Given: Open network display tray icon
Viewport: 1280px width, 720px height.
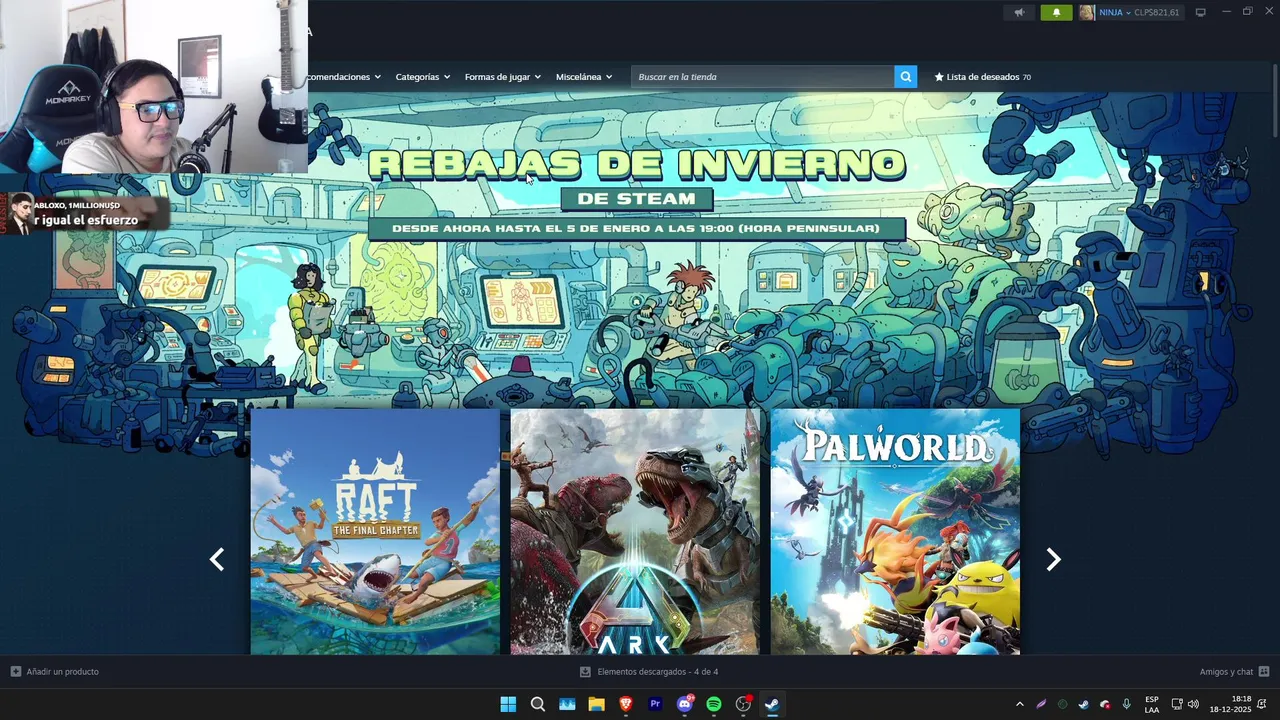Looking at the screenshot, I should pyautogui.click(x=1177, y=704).
